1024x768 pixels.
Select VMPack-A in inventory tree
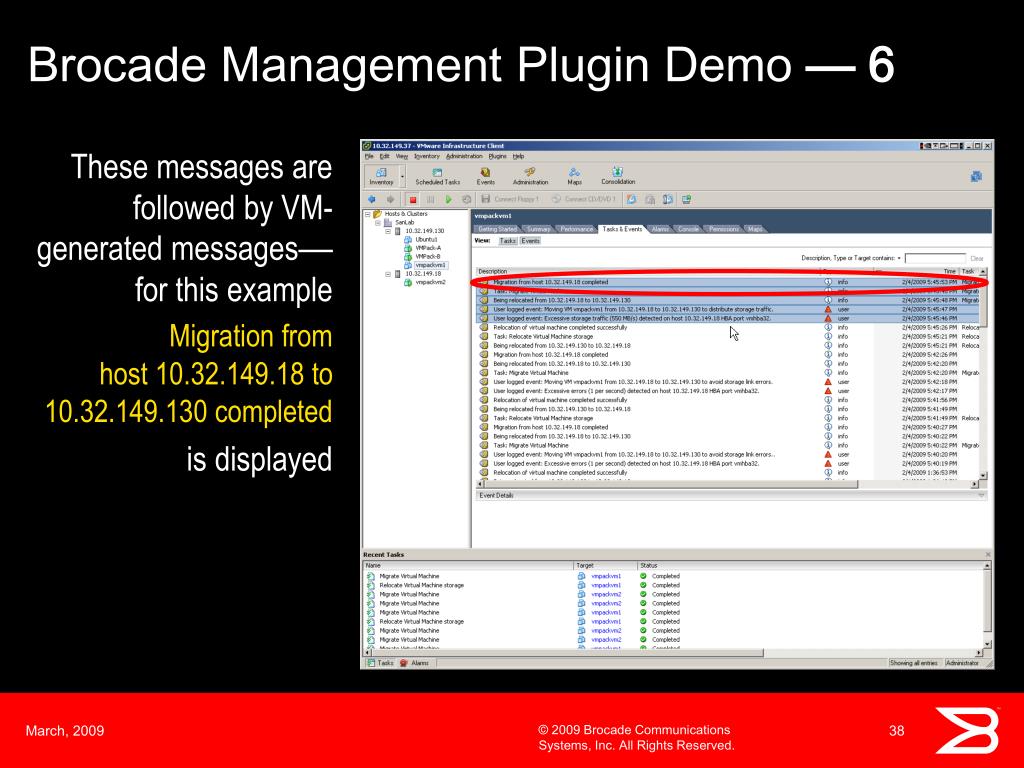click(x=423, y=248)
